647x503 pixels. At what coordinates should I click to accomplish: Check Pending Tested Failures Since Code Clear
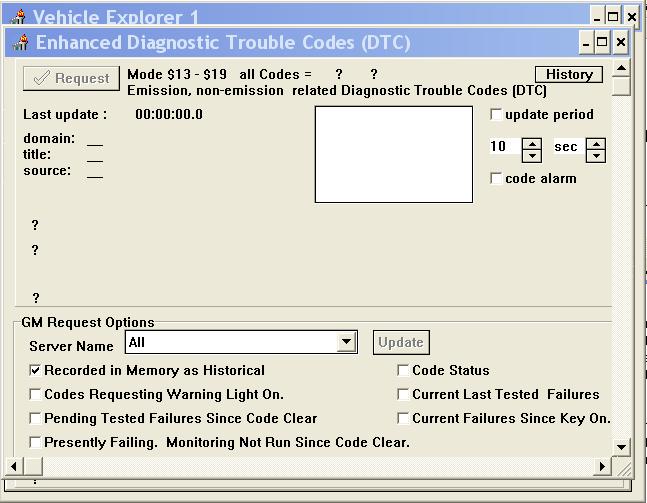[x=36, y=419]
